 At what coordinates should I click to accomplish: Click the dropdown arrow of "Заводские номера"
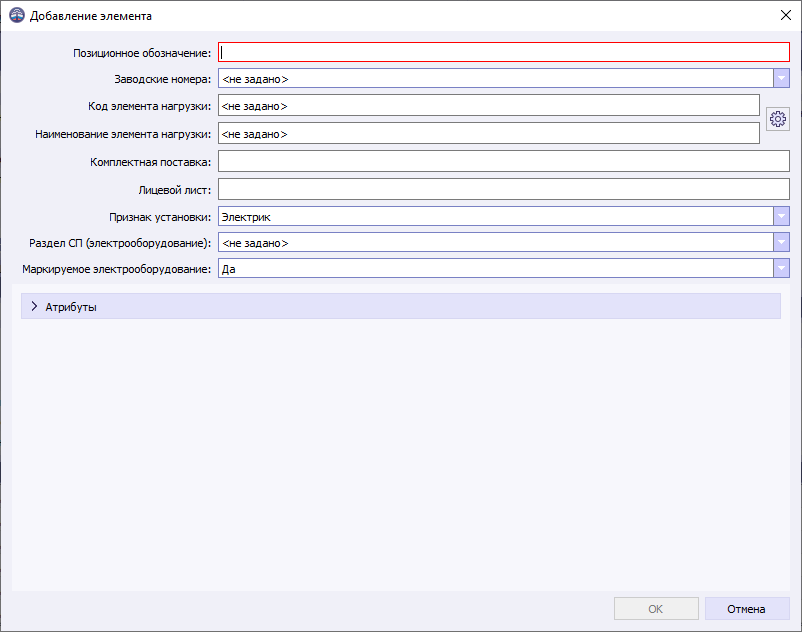pos(781,76)
